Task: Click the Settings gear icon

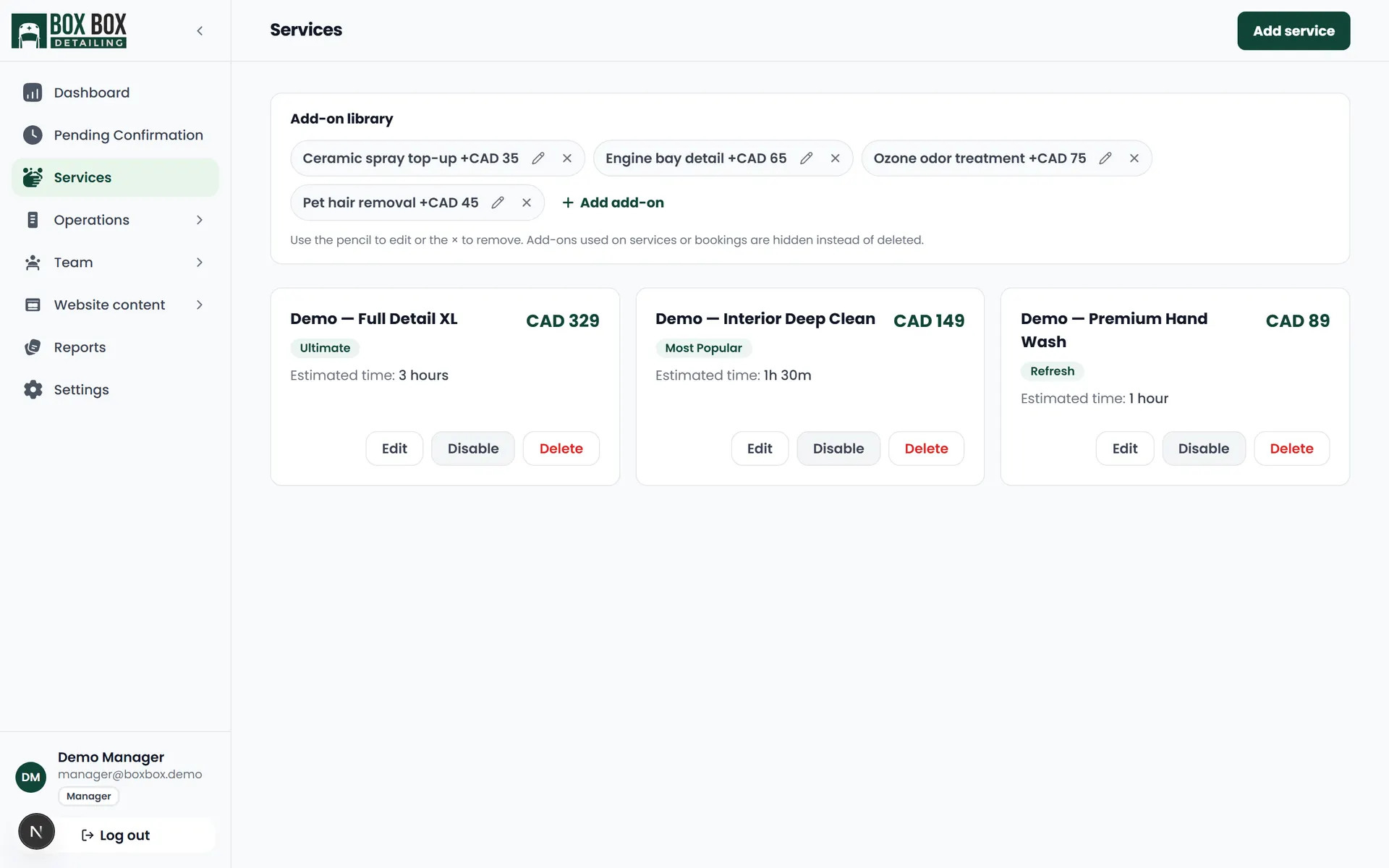Action: (x=33, y=390)
